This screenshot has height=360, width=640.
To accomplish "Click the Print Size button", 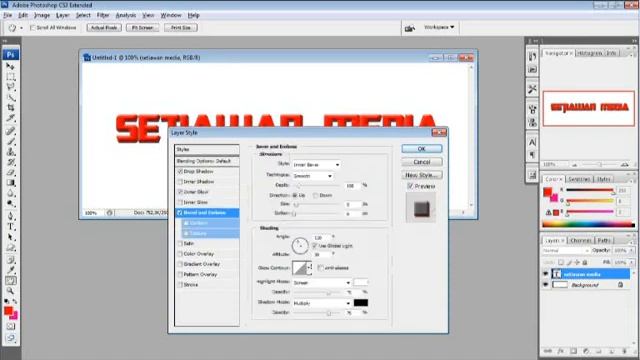I will click(x=181, y=28).
